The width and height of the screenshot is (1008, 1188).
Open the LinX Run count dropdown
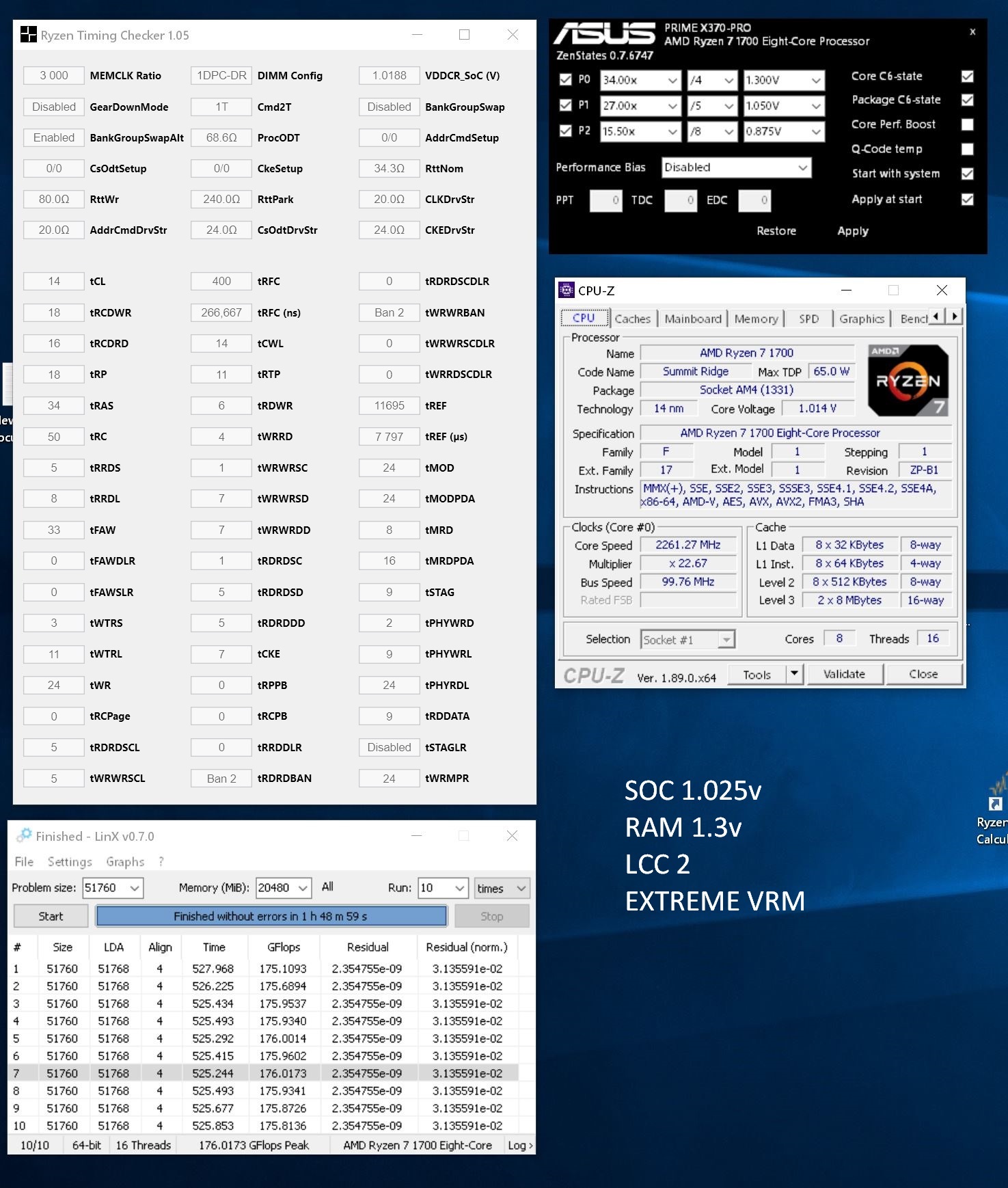[444, 888]
